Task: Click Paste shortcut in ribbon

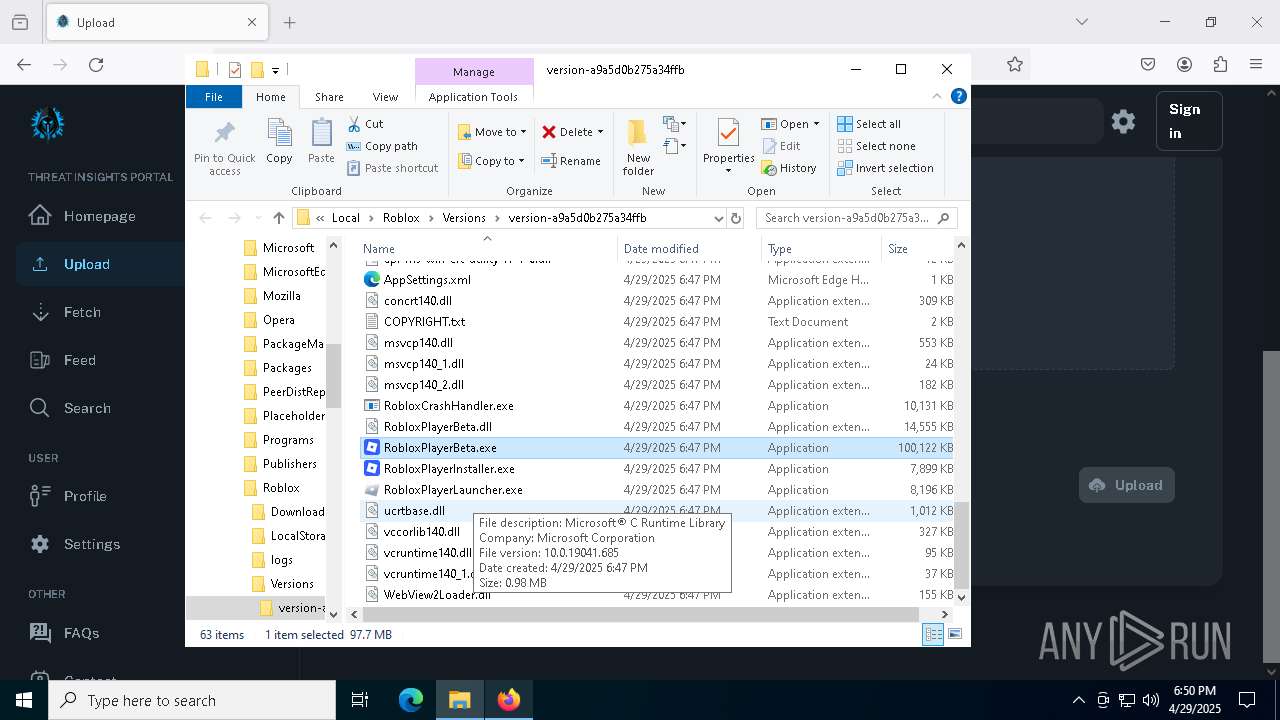Action: pyautogui.click(x=392, y=168)
